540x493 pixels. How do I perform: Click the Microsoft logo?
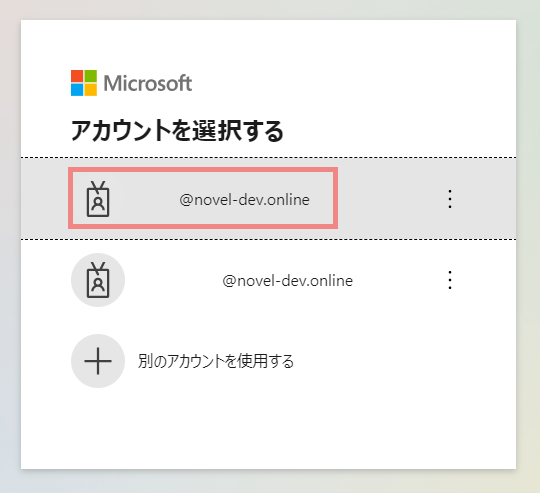click(131, 83)
